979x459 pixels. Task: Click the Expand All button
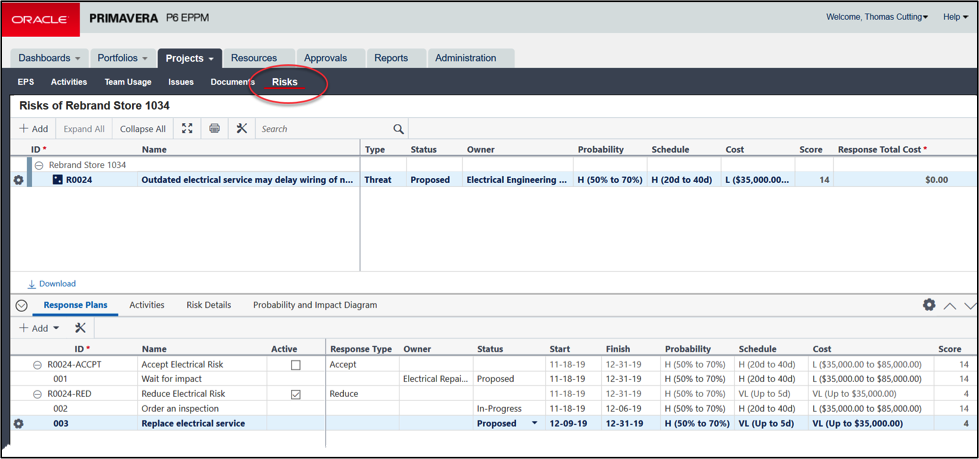(84, 129)
